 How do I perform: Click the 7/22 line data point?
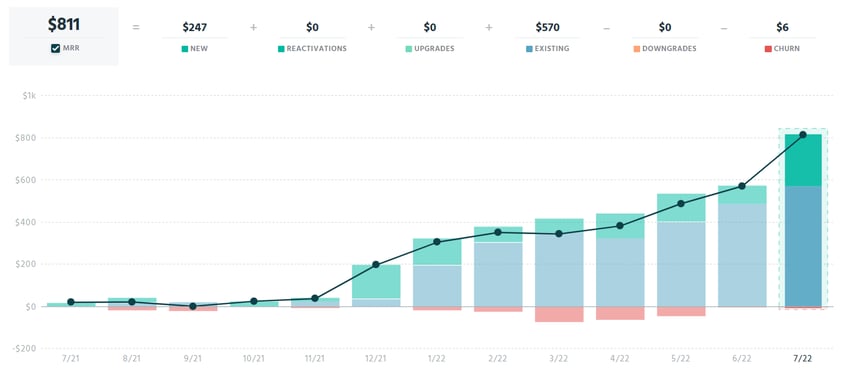tap(803, 134)
